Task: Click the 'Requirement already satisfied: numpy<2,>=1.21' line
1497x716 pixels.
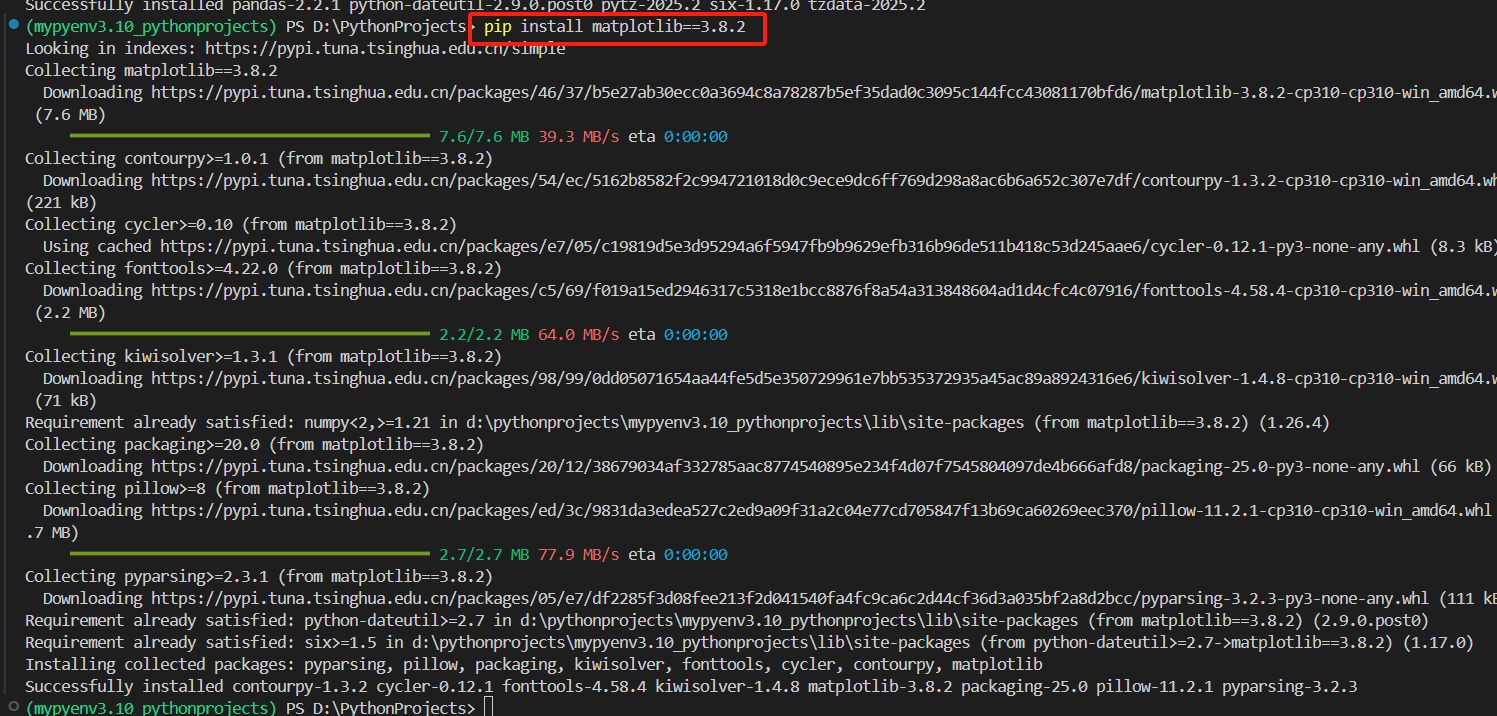Action: (x=677, y=422)
